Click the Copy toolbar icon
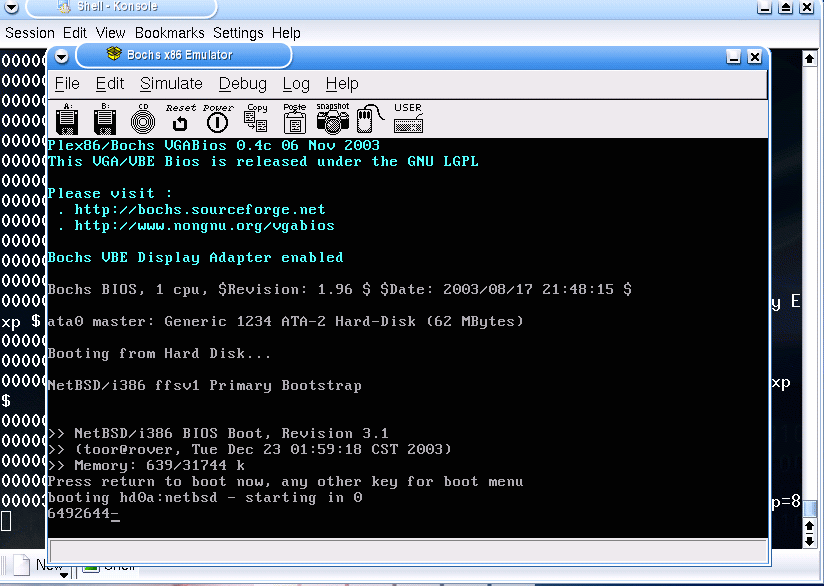 pos(256,119)
